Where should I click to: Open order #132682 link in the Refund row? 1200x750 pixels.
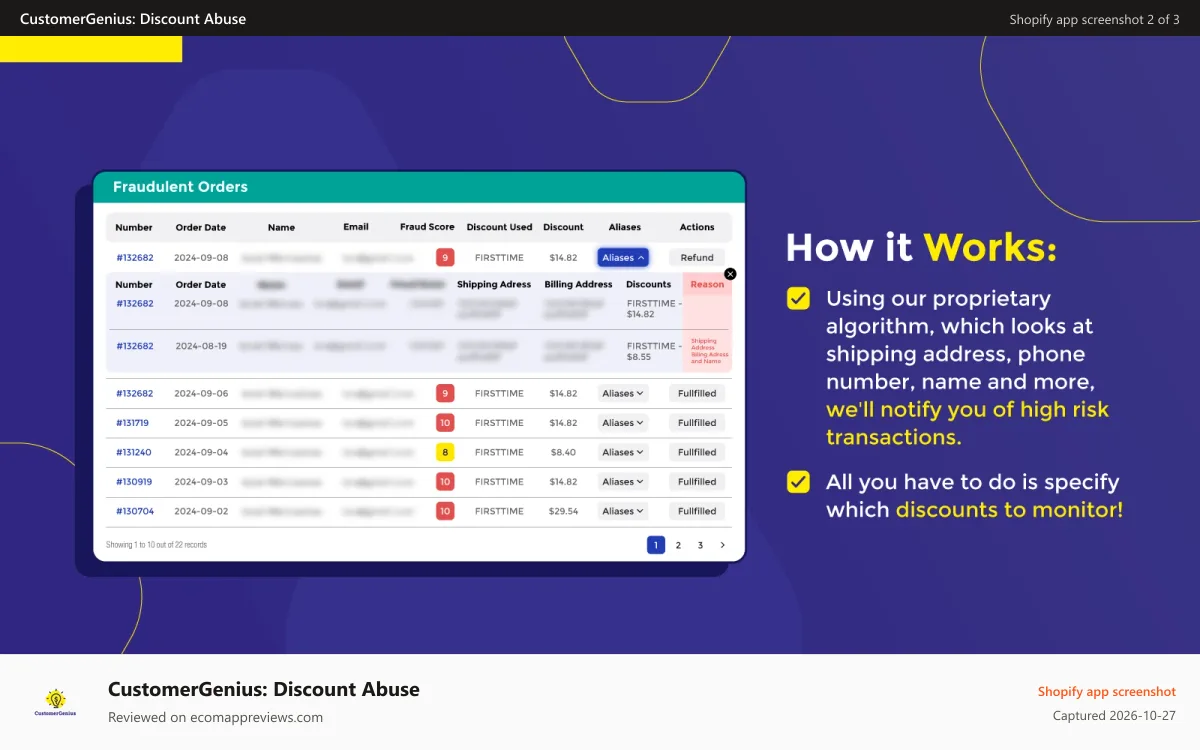click(x=135, y=258)
